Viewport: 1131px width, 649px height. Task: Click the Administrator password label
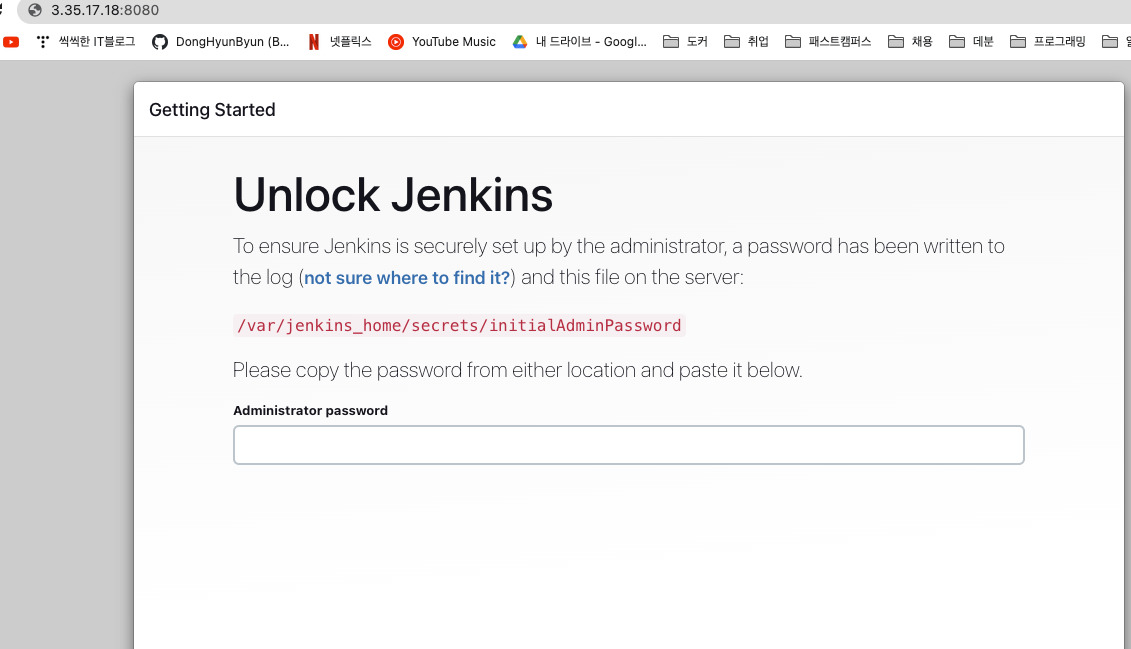point(310,410)
